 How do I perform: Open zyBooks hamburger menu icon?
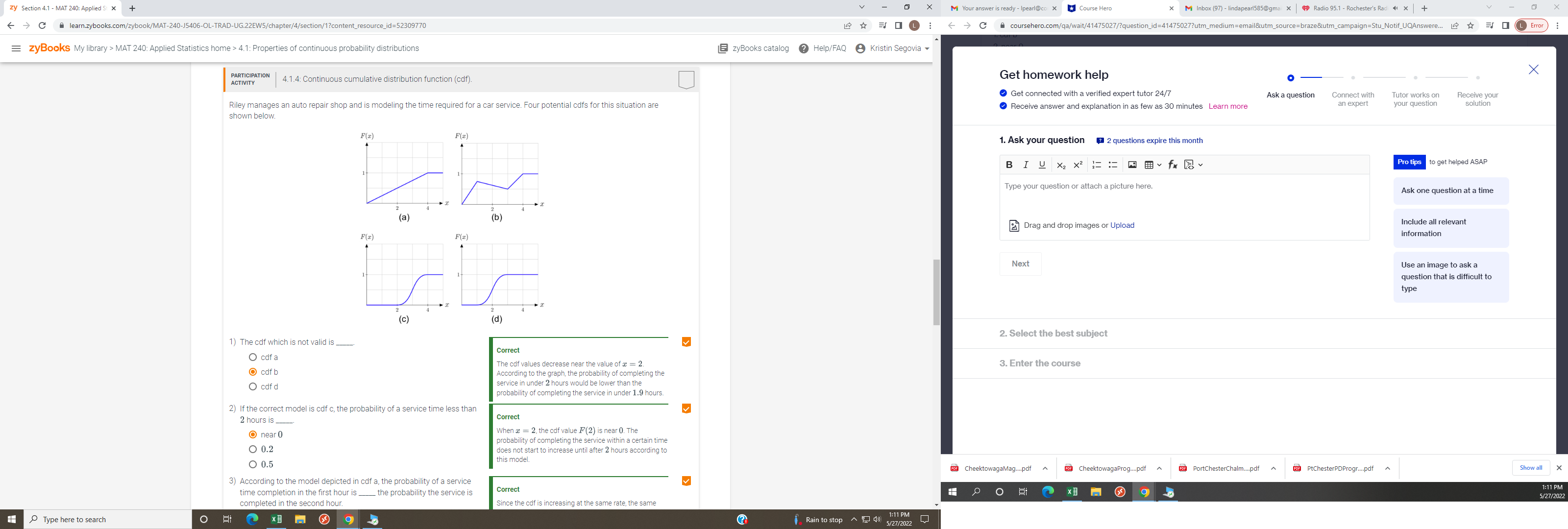click(x=17, y=48)
